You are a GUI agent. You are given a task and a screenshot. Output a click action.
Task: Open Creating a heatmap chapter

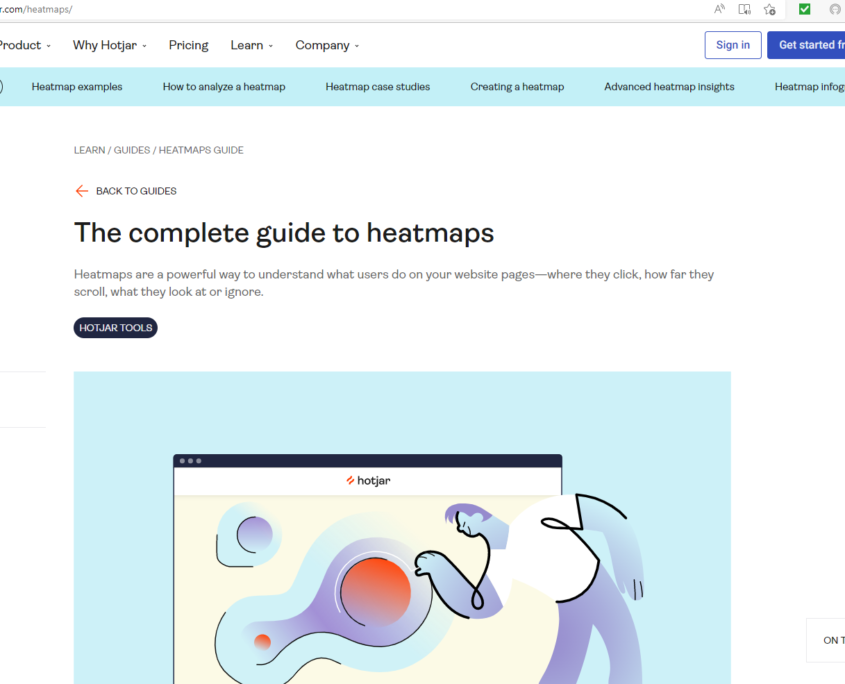coord(517,87)
